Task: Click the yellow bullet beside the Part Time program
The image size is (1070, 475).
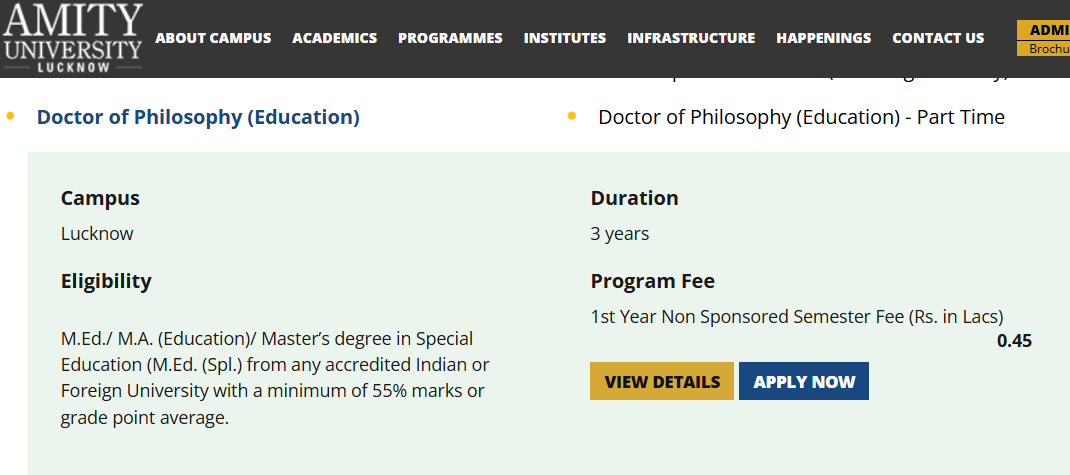Action: 572,117
